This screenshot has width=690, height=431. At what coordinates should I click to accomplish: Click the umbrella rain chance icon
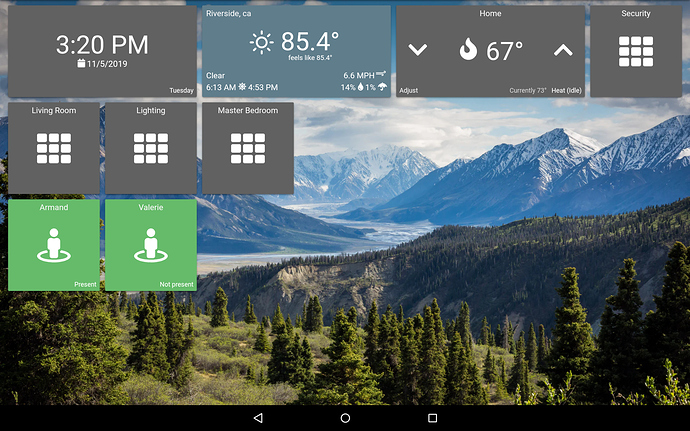[385, 88]
